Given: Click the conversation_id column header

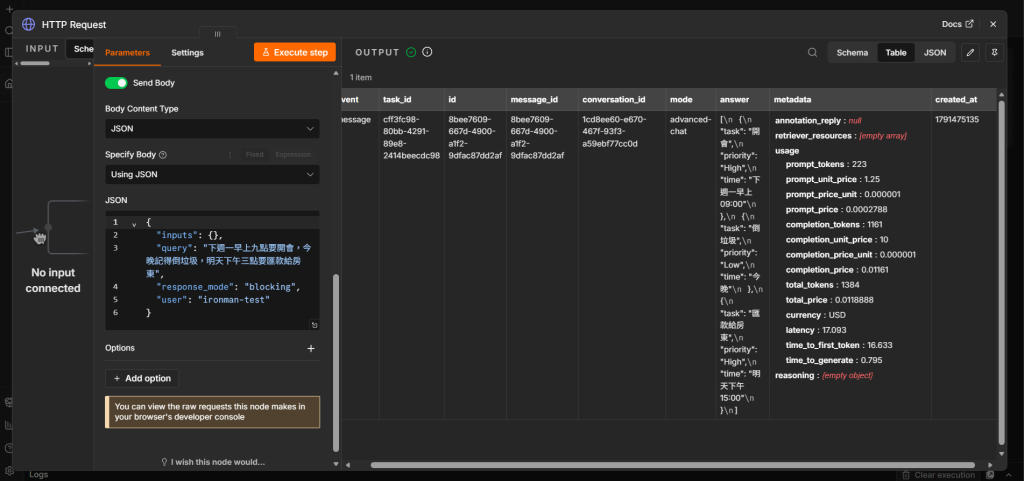Looking at the screenshot, I should 620,100.
